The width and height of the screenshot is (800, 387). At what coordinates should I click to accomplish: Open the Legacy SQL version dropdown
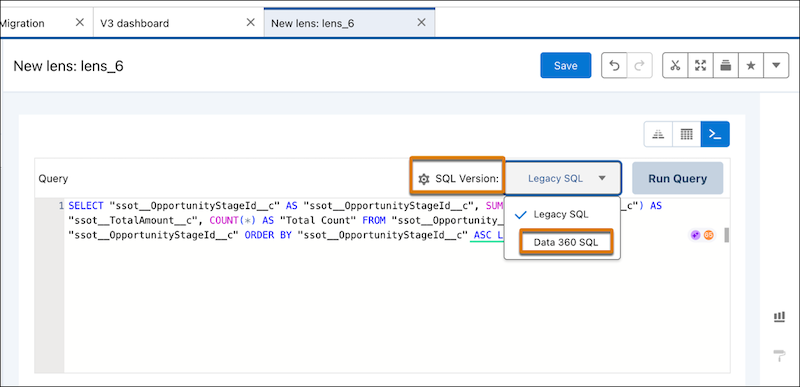coord(563,178)
